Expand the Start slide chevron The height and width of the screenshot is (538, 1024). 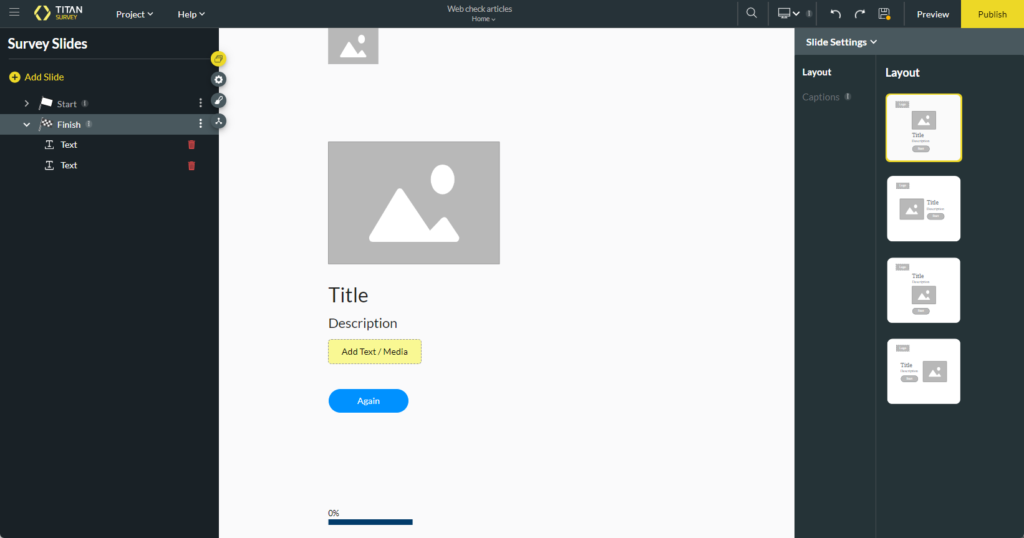click(26, 104)
